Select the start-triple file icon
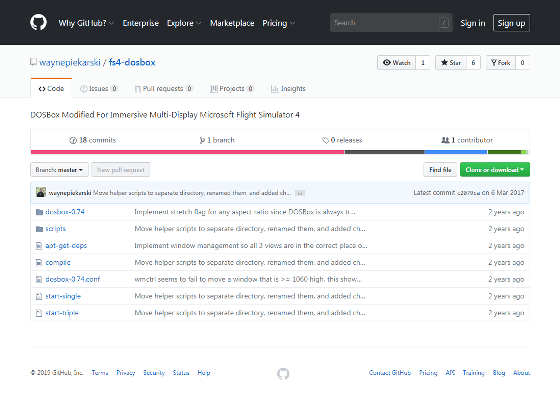The width and height of the screenshot is (560, 396). click(39, 313)
